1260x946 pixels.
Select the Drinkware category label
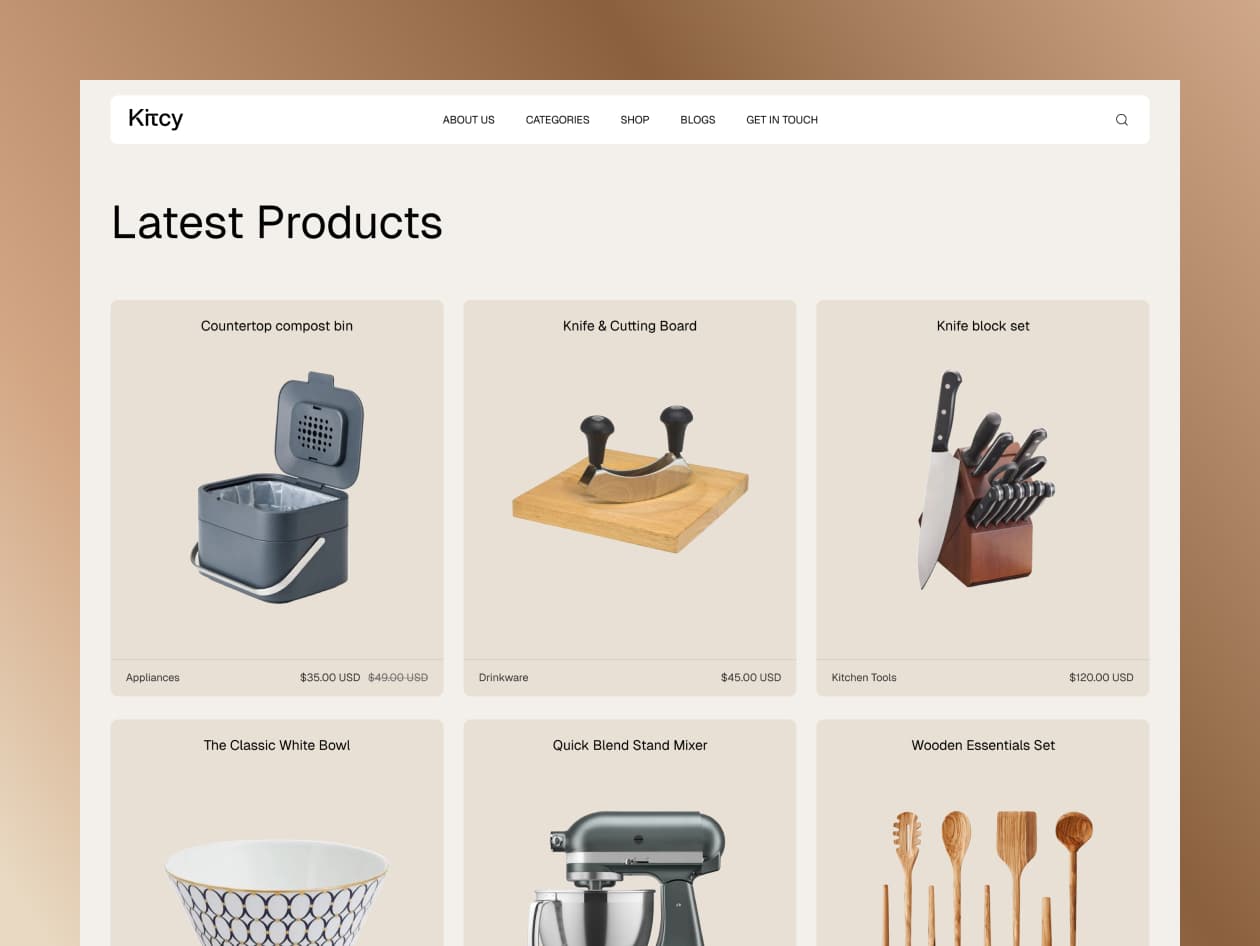point(504,678)
